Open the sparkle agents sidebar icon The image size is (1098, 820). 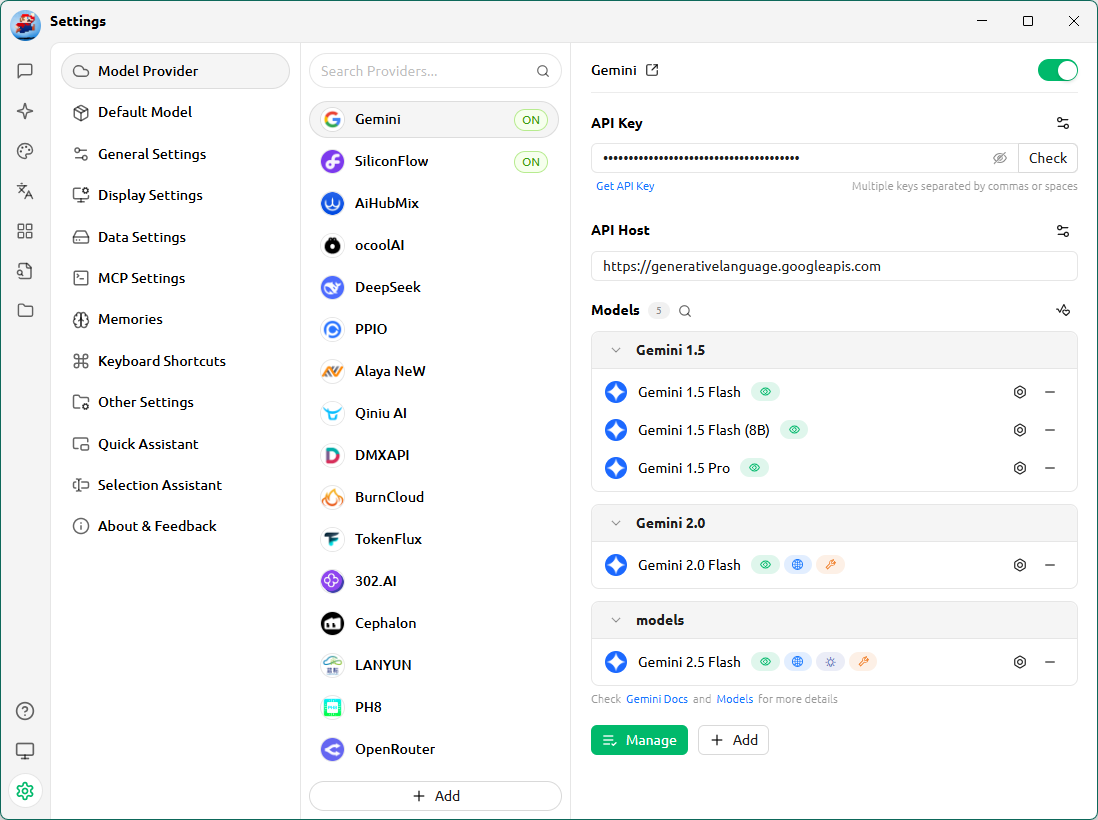[x=25, y=111]
